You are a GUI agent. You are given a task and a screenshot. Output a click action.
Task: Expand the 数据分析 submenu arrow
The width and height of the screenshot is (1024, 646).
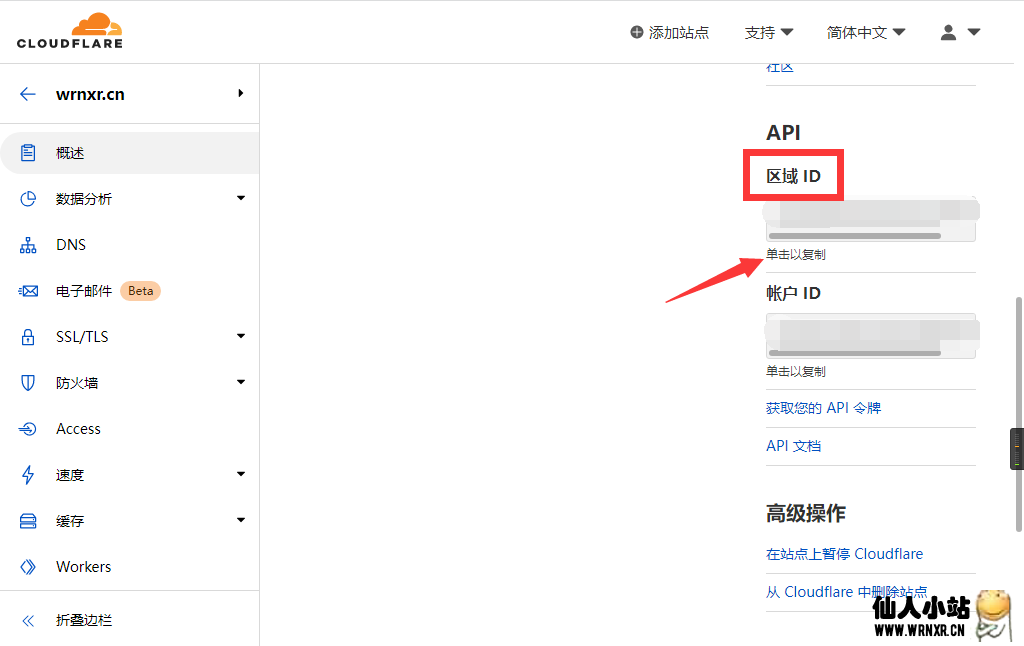[241, 198]
